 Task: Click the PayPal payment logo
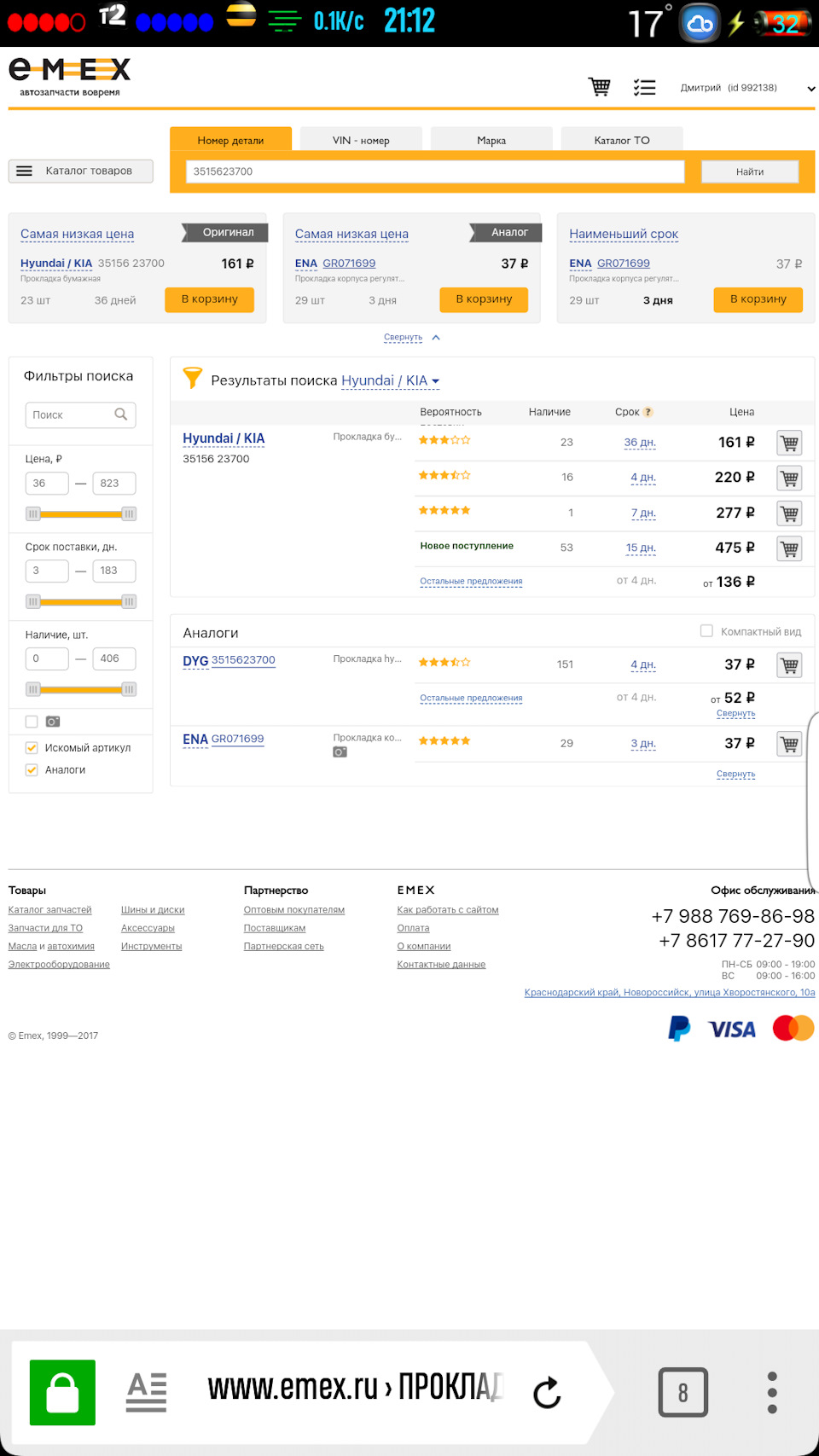pyautogui.click(x=679, y=1029)
